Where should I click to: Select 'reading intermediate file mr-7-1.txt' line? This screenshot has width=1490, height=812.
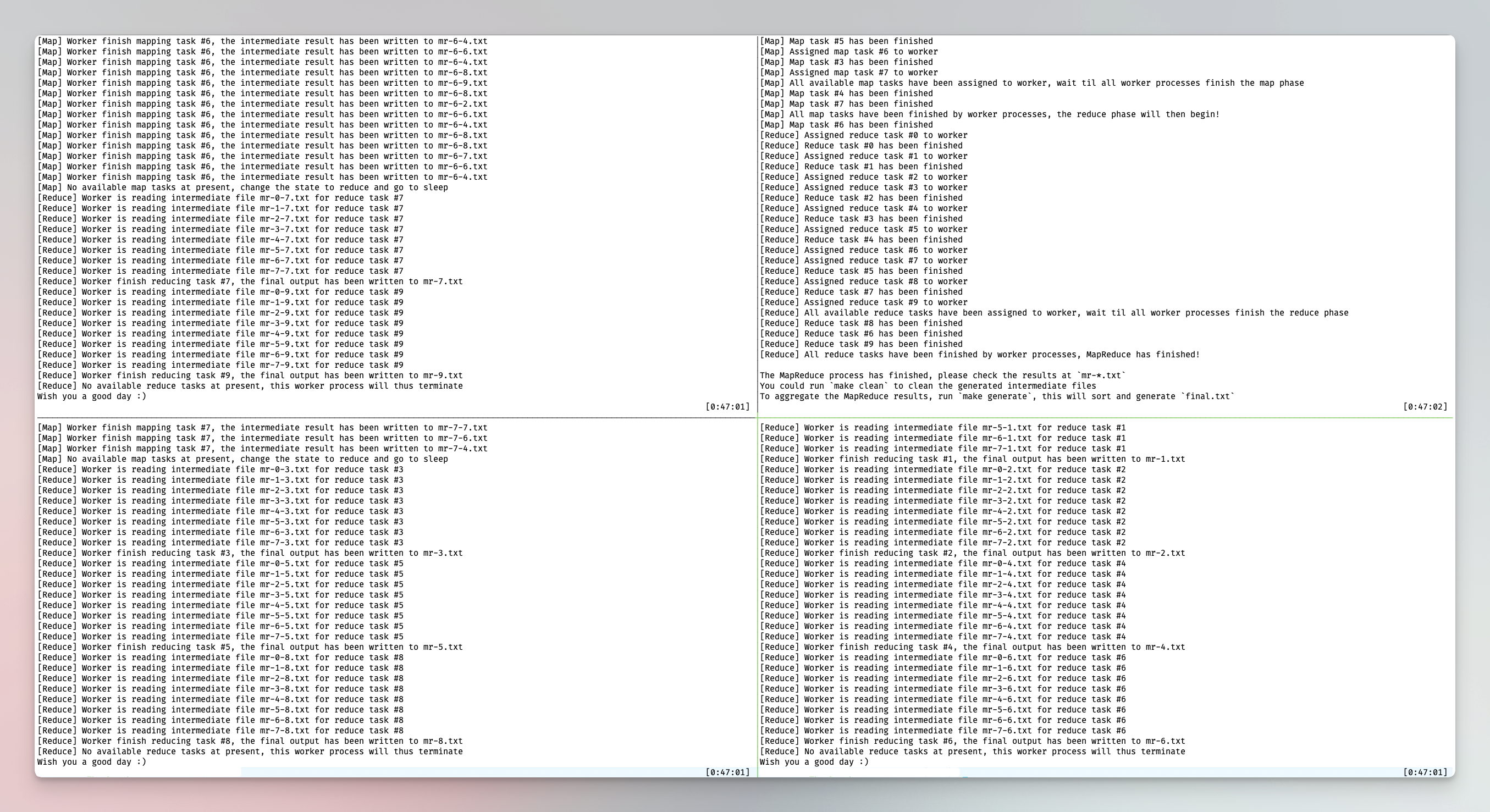click(x=943, y=448)
